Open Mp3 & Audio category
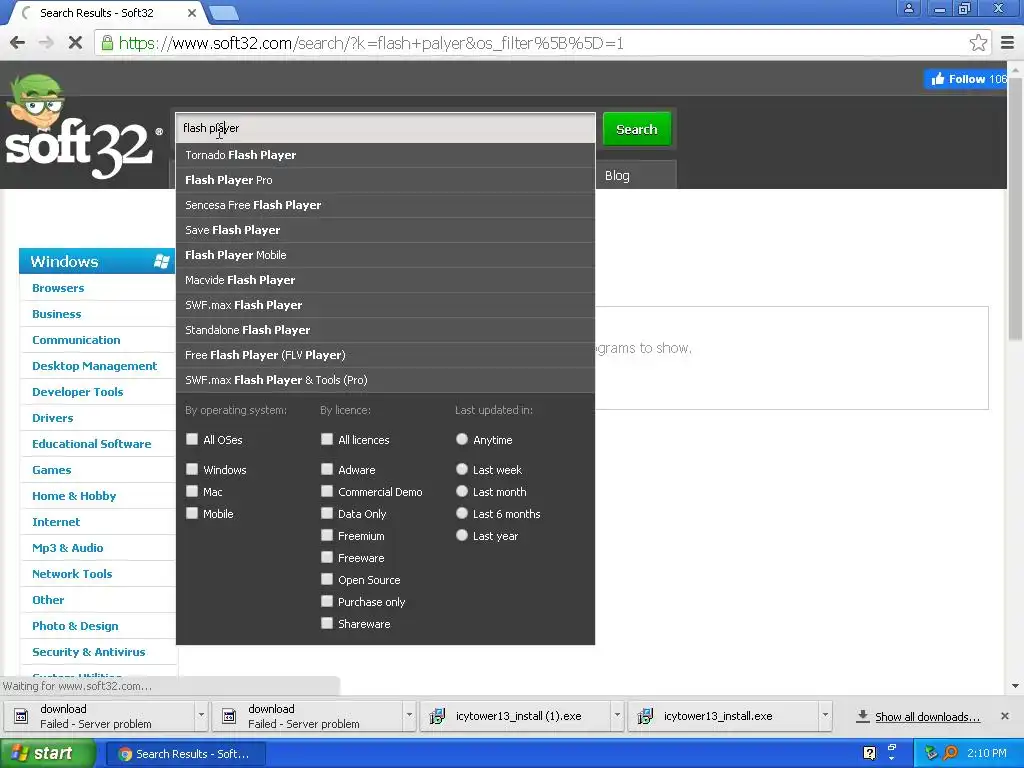Image resolution: width=1024 pixels, height=768 pixels. tap(68, 548)
